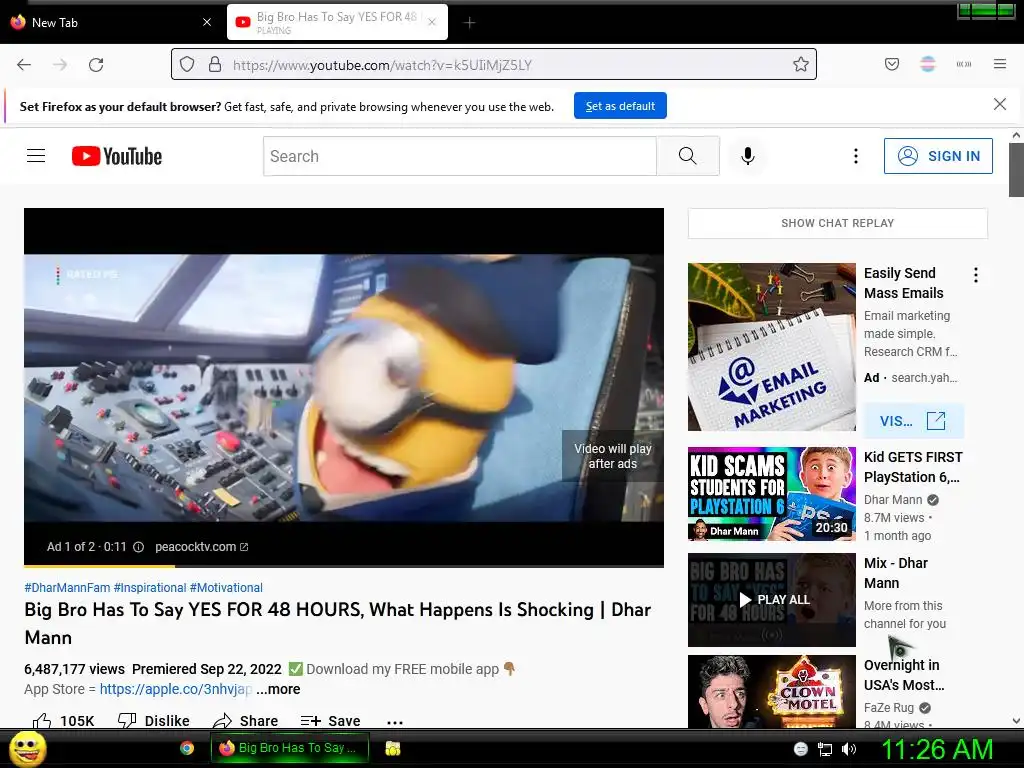Close the Big Bro YouTube tab
The height and width of the screenshot is (768, 1024).
(x=432, y=22)
